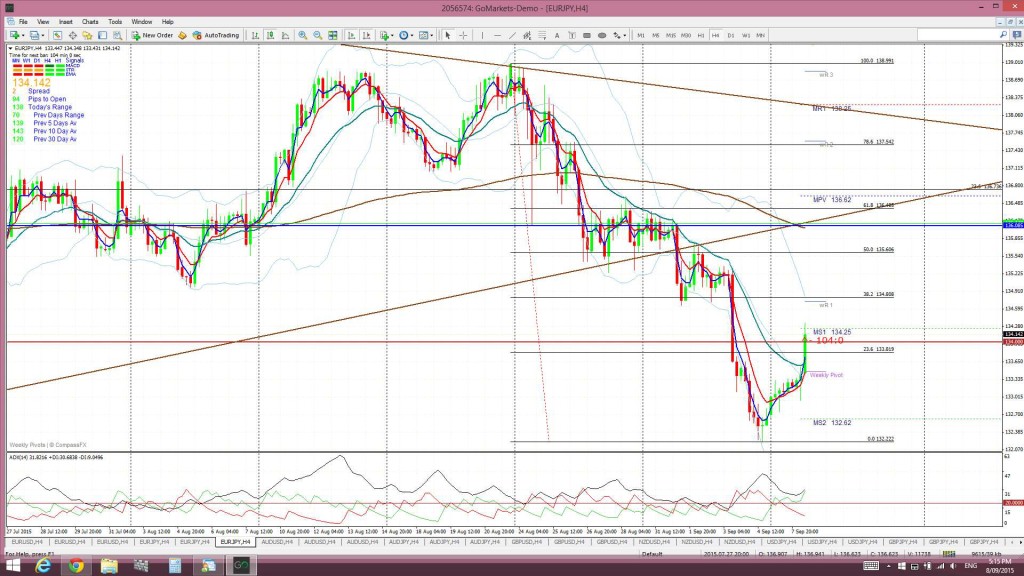Image resolution: width=1024 pixels, height=576 pixels.
Task: Toggle AutoTrading on or off
Action: (216, 35)
